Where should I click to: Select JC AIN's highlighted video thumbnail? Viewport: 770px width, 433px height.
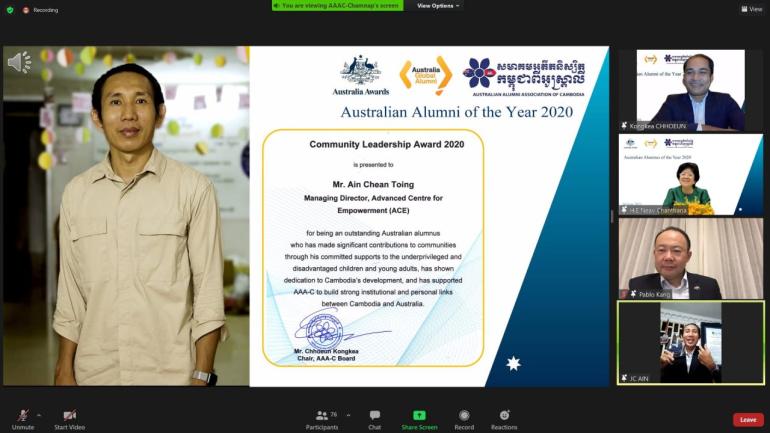click(x=690, y=343)
